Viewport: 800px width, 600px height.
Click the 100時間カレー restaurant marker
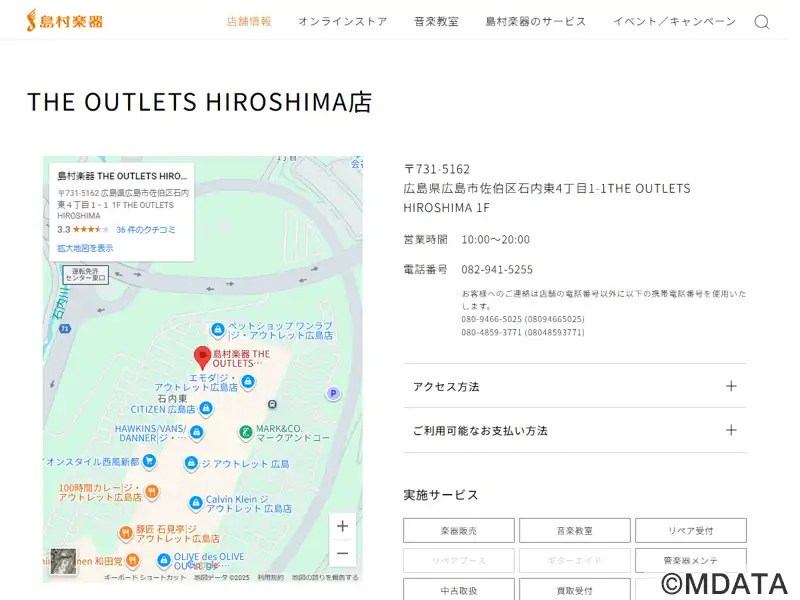tap(152, 492)
